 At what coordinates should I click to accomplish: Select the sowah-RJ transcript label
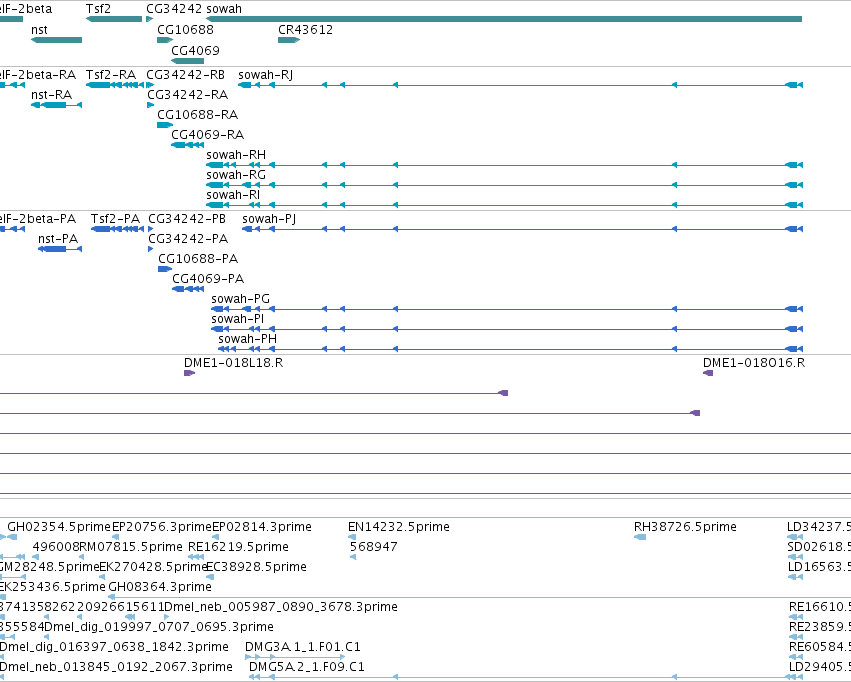pos(266,74)
